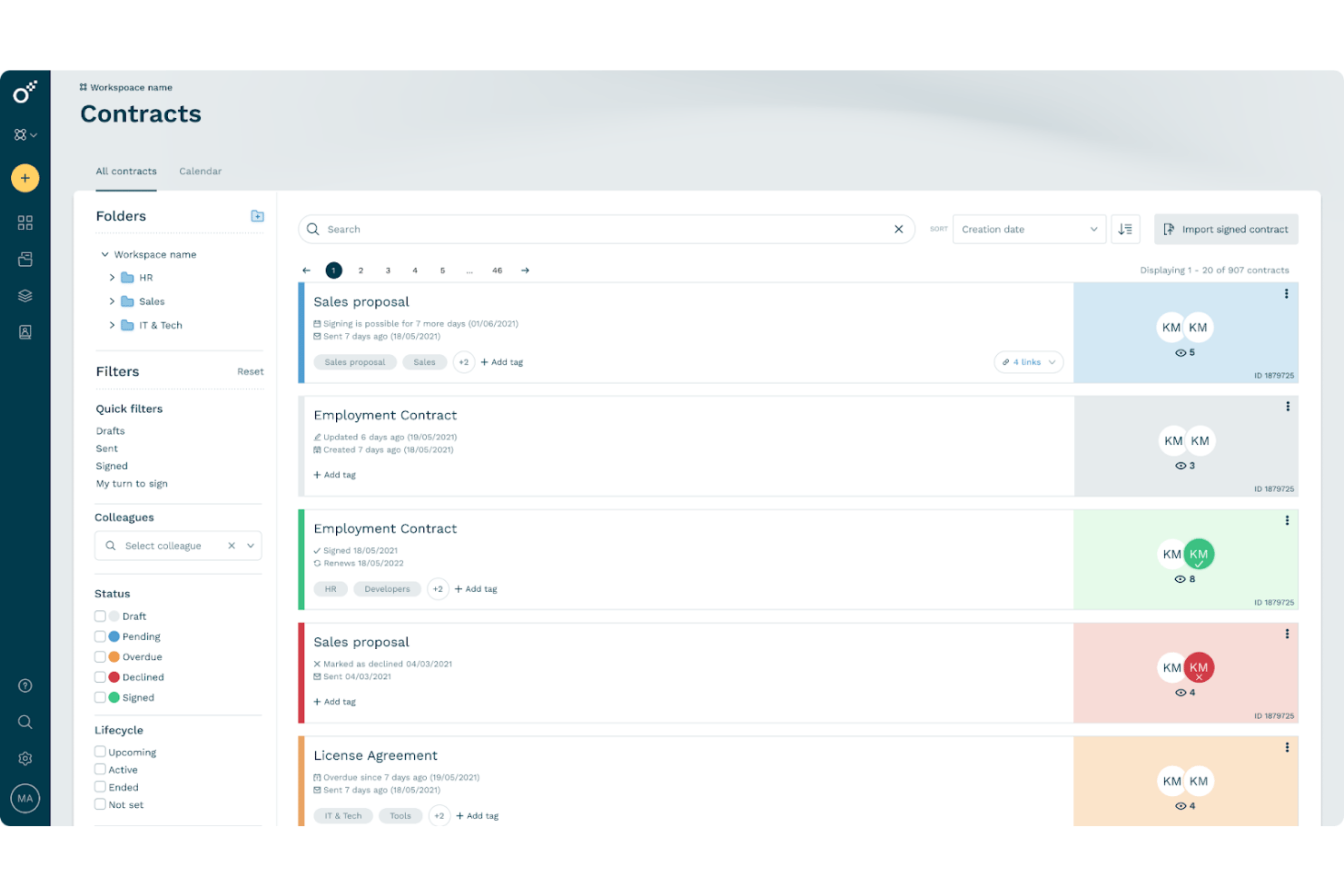This screenshot has width=1344, height=896.
Task: Click the yellow plus create button
Action: 25,178
